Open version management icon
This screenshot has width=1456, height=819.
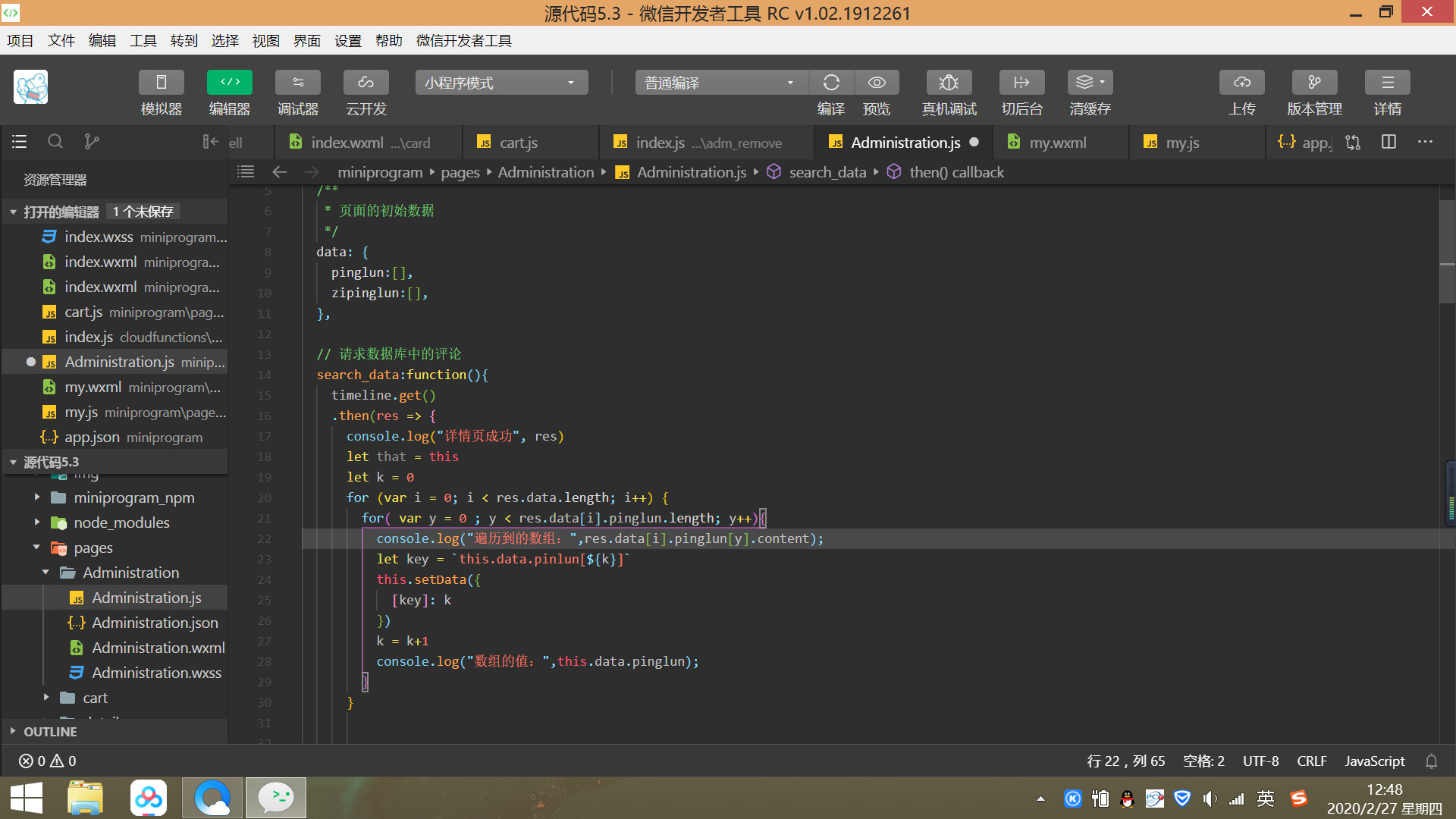coord(1314,83)
